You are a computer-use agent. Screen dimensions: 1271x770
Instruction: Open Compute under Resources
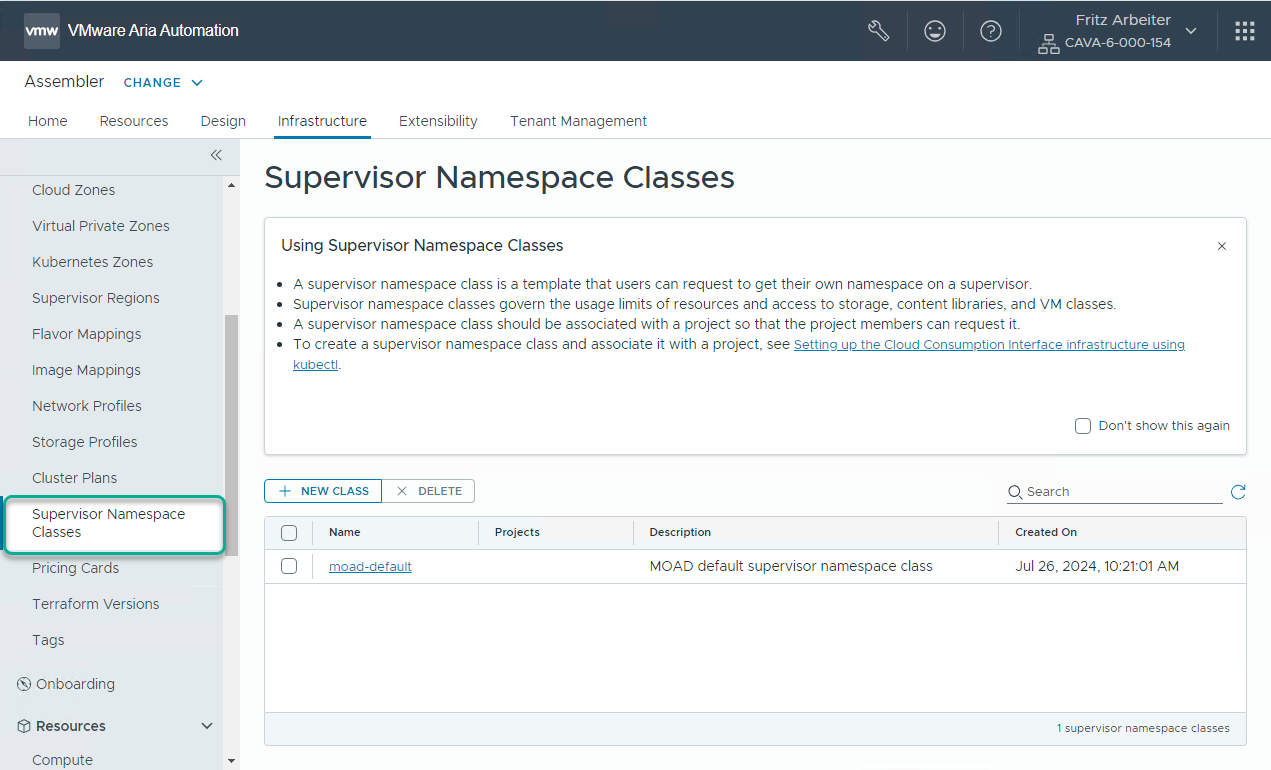click(x=62, y=760)
